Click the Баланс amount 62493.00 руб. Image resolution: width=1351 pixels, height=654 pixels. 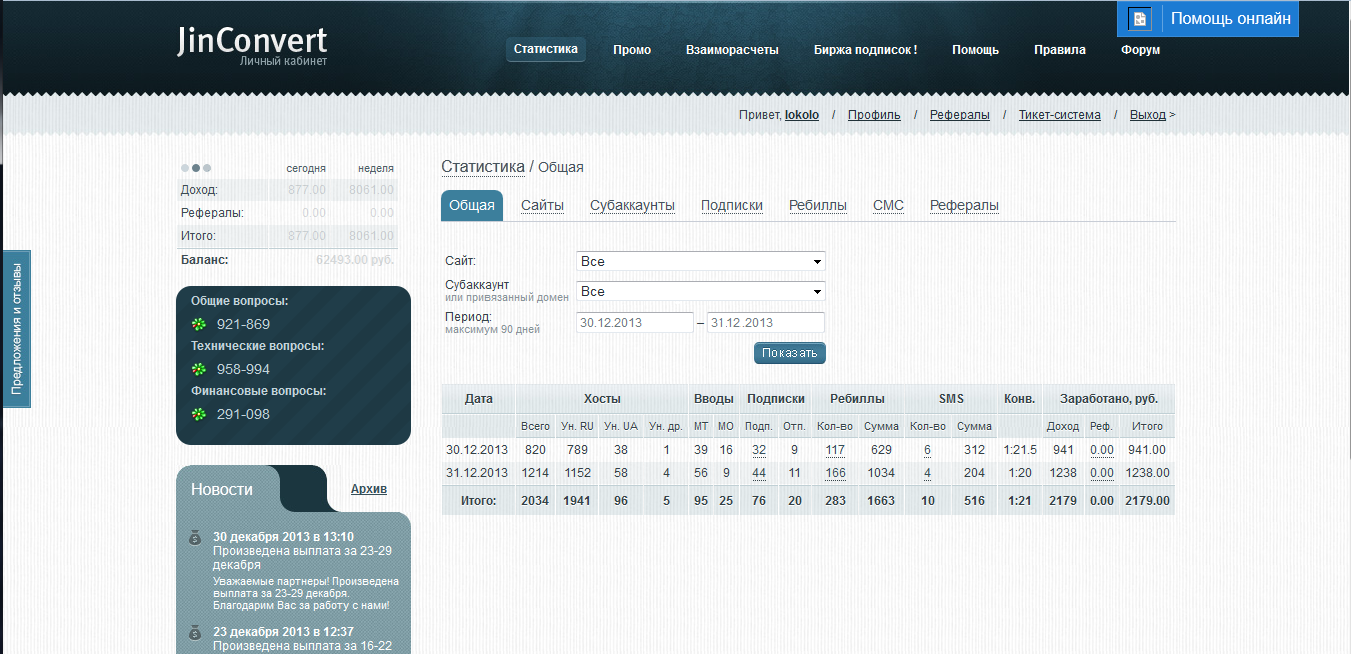355,260
